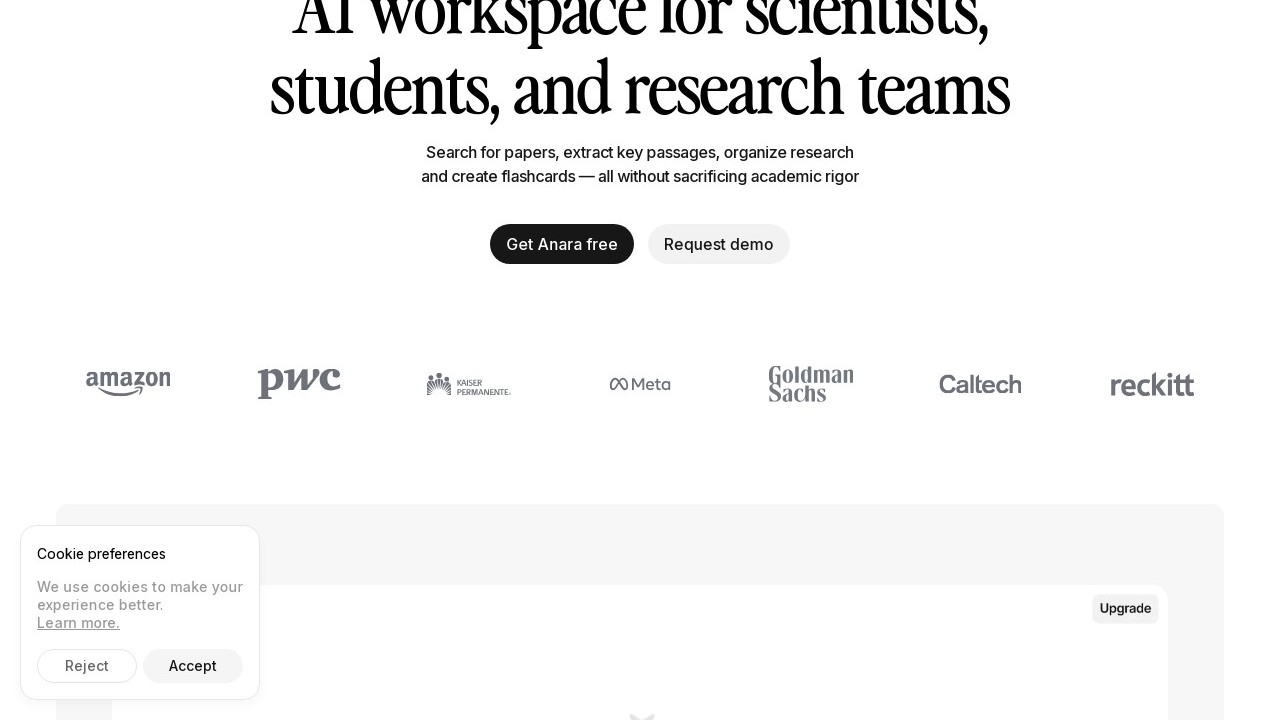
Task: Click the Goldman Sachs logo
Action: click(x=811, y=384)
